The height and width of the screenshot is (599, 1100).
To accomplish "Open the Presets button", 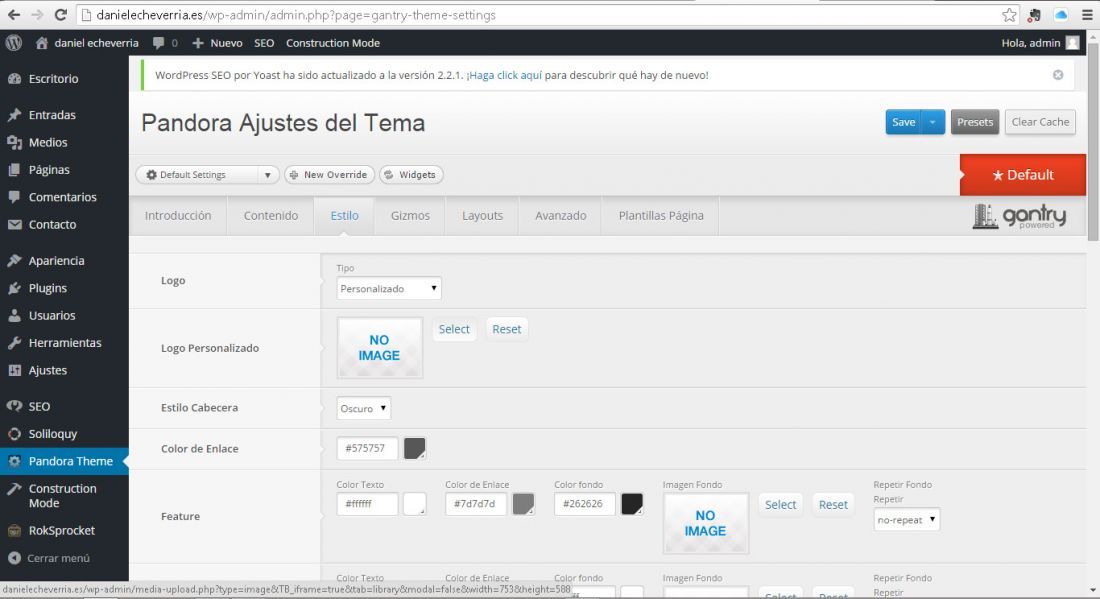I will [975, 122].
